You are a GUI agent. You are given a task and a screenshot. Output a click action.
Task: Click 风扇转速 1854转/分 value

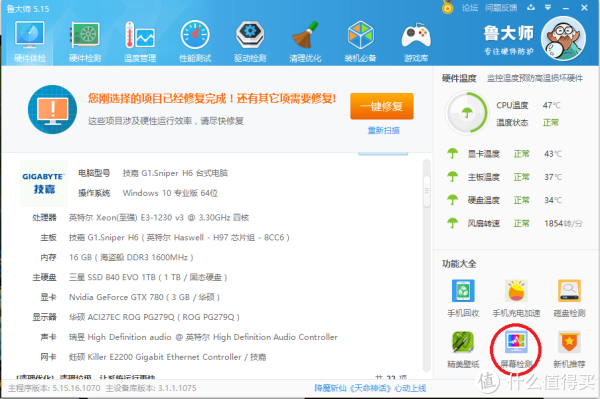pyautogui.click(x=563, y=223)
